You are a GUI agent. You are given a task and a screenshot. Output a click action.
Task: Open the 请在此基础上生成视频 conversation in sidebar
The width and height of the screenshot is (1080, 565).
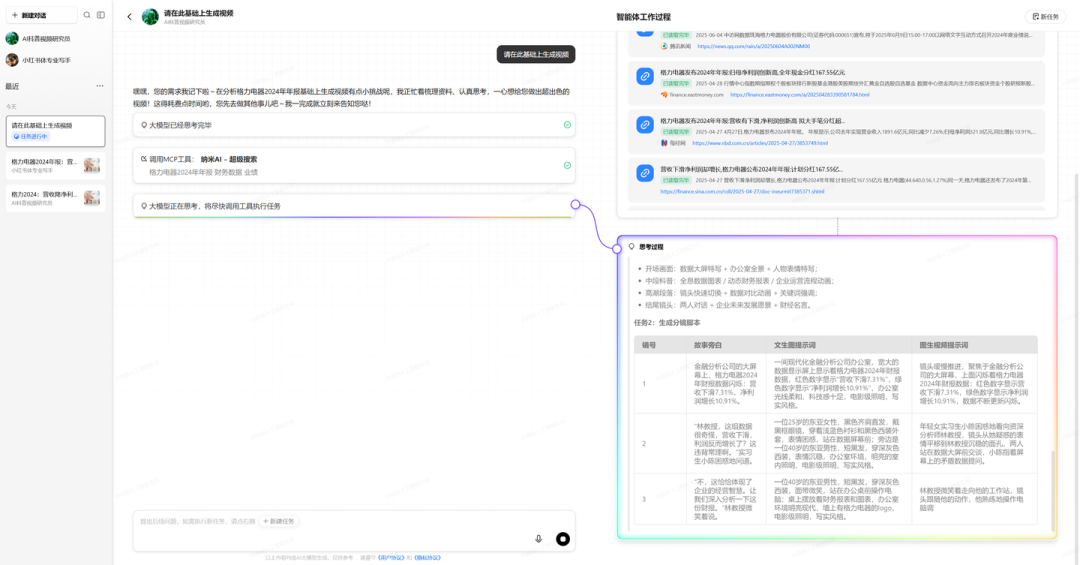click(x=56, y=131)
